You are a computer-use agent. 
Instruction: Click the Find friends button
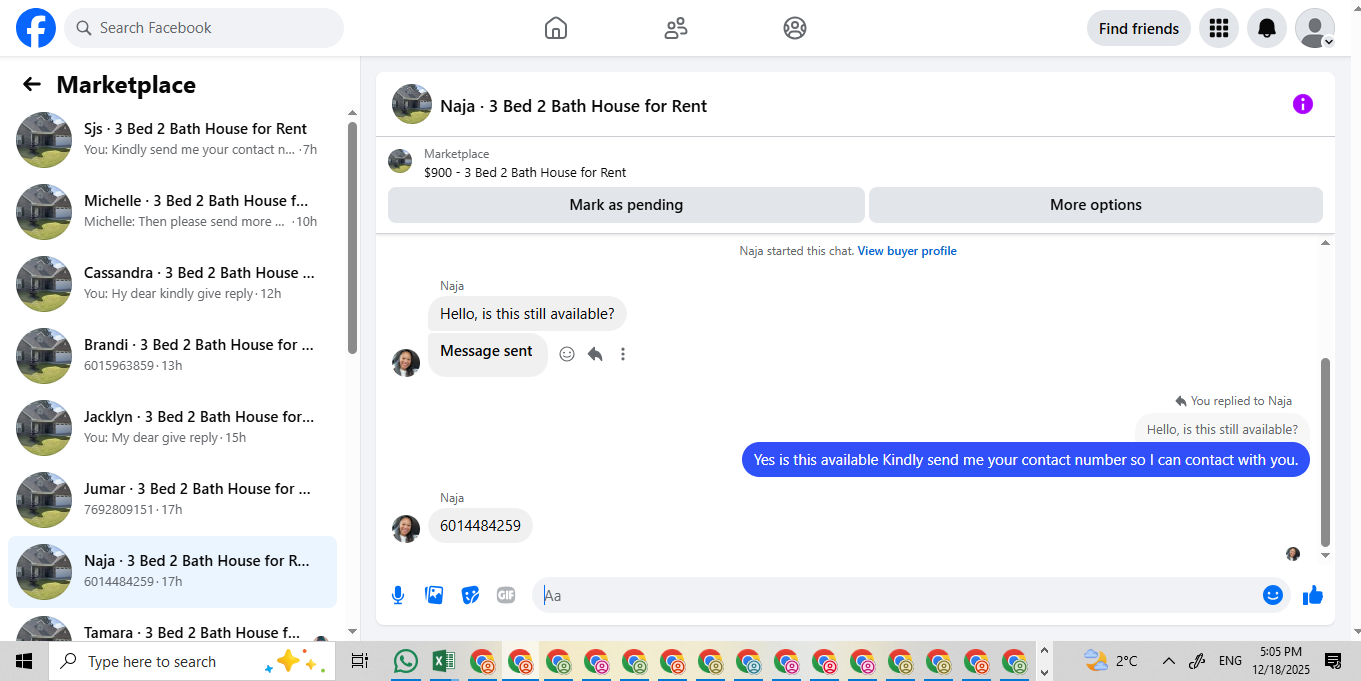coord(1139,28)
